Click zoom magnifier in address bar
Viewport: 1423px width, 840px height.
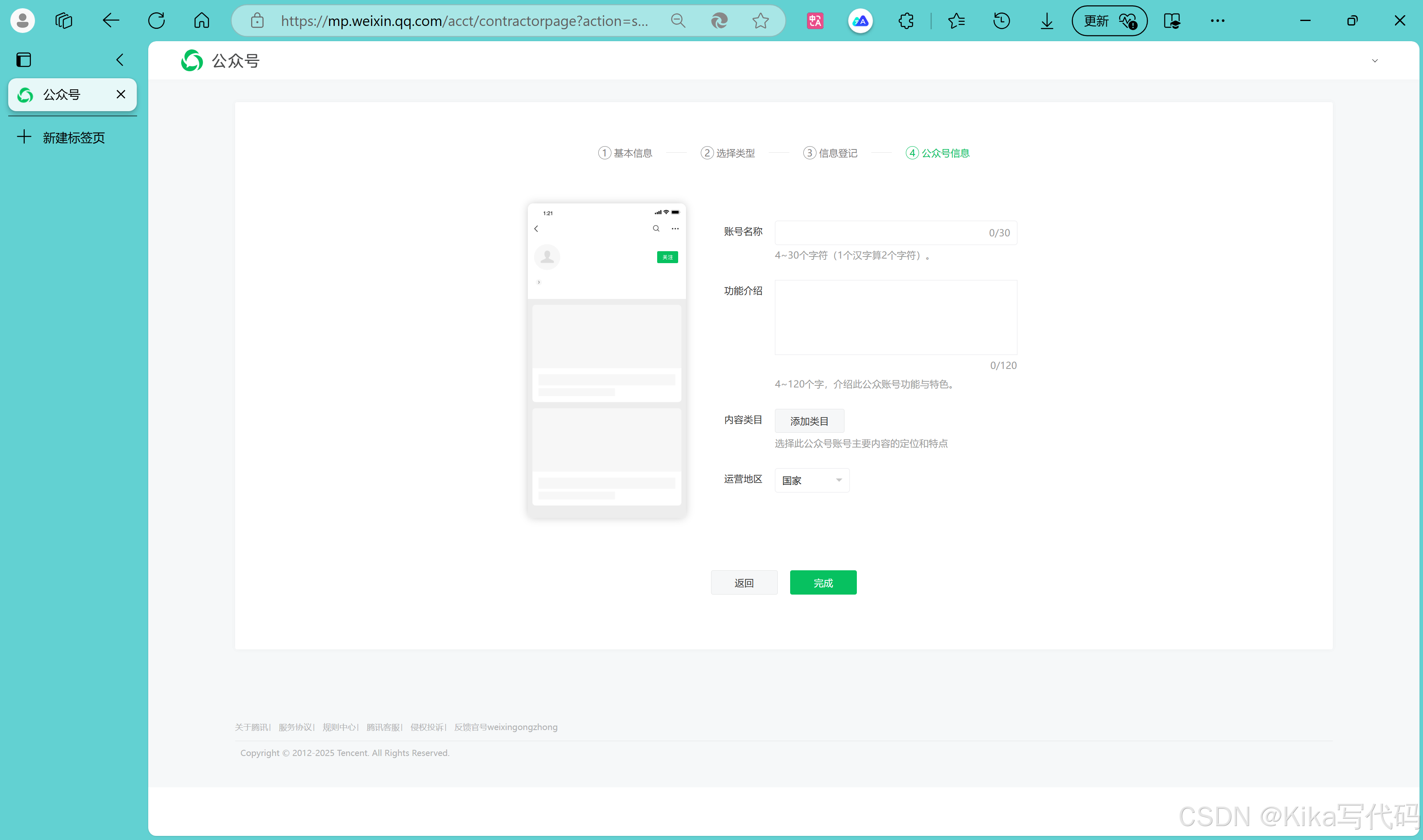click(x=678, y=21)
